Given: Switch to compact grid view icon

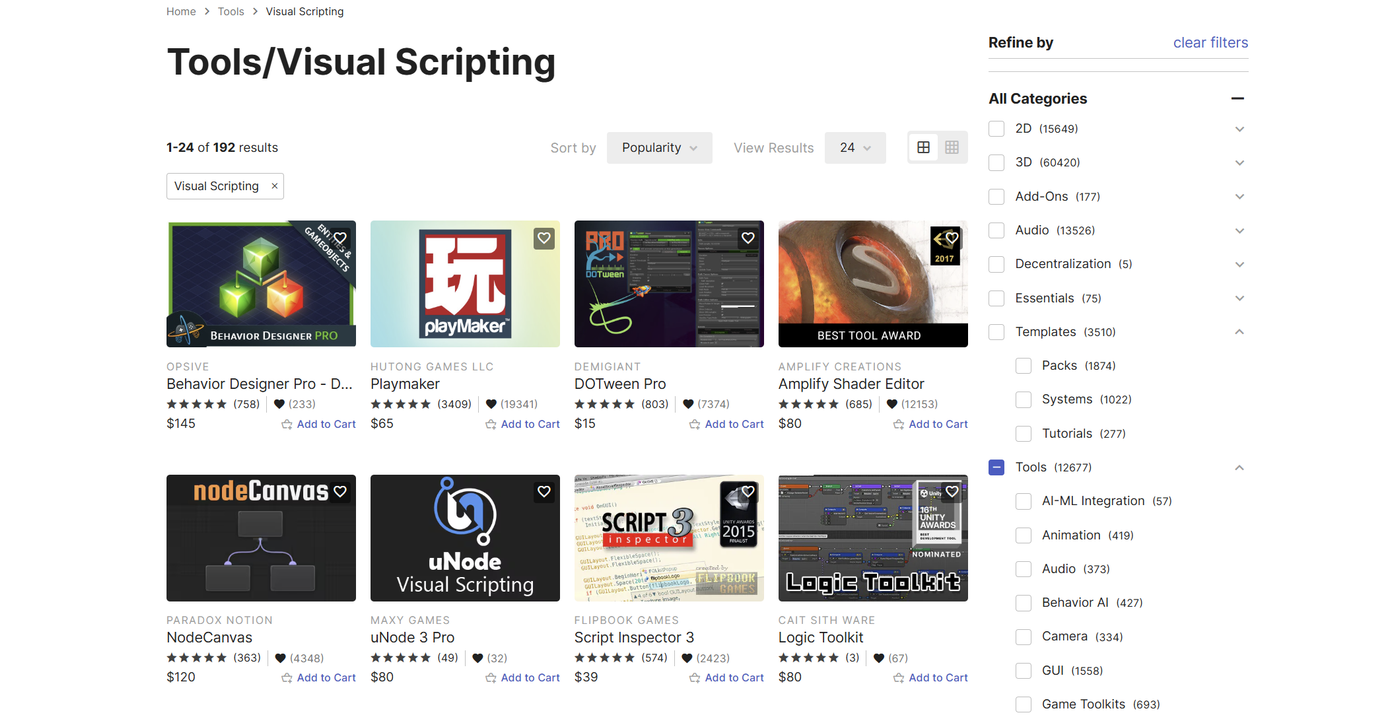Looking at the screenshot, I should coord(952,147).
